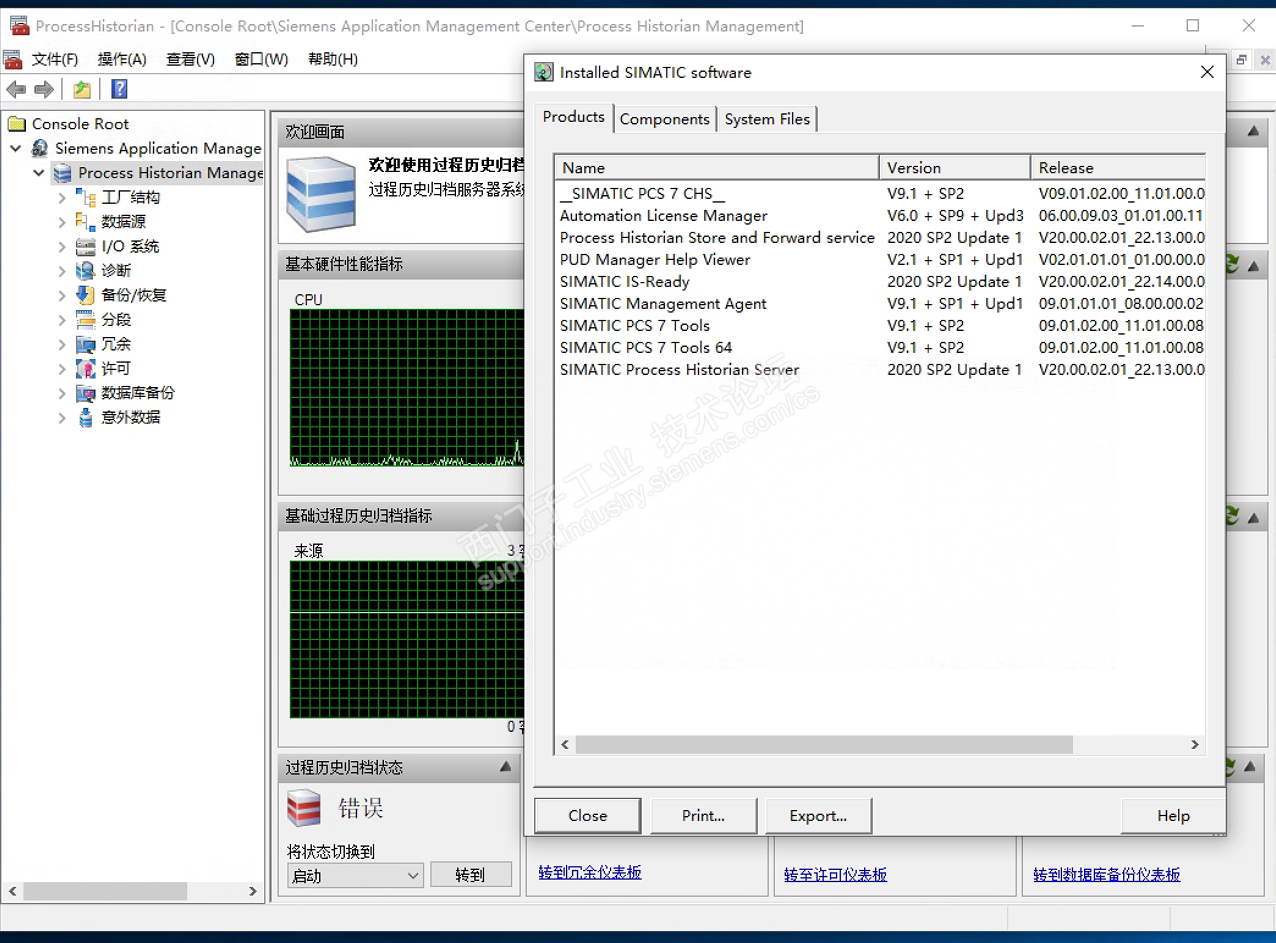Click the 备份/恢复 download-arrow icon
The width and height of the screenshot is (1276, 943).
86,295
